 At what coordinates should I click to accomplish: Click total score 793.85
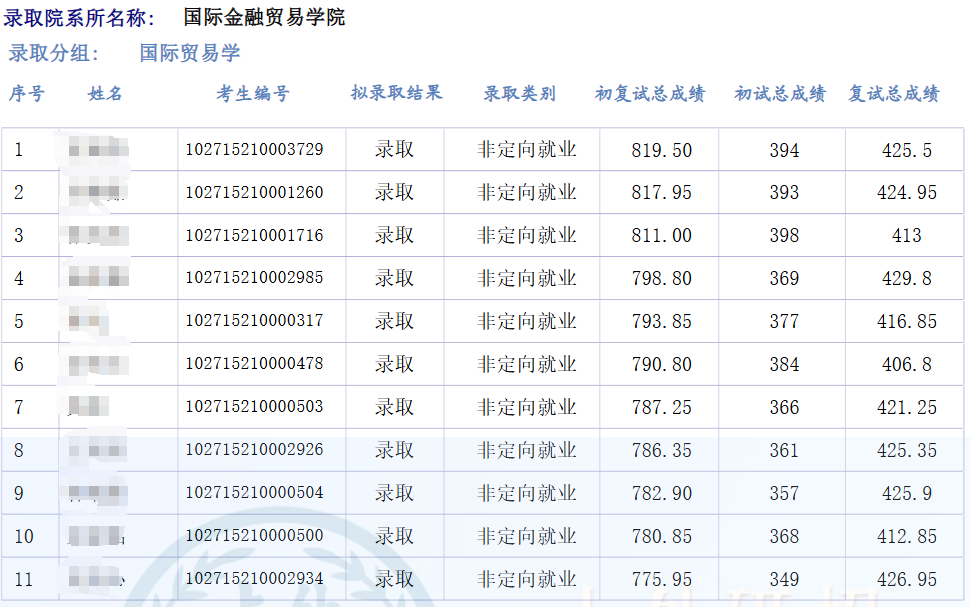[x=661, y=322]
